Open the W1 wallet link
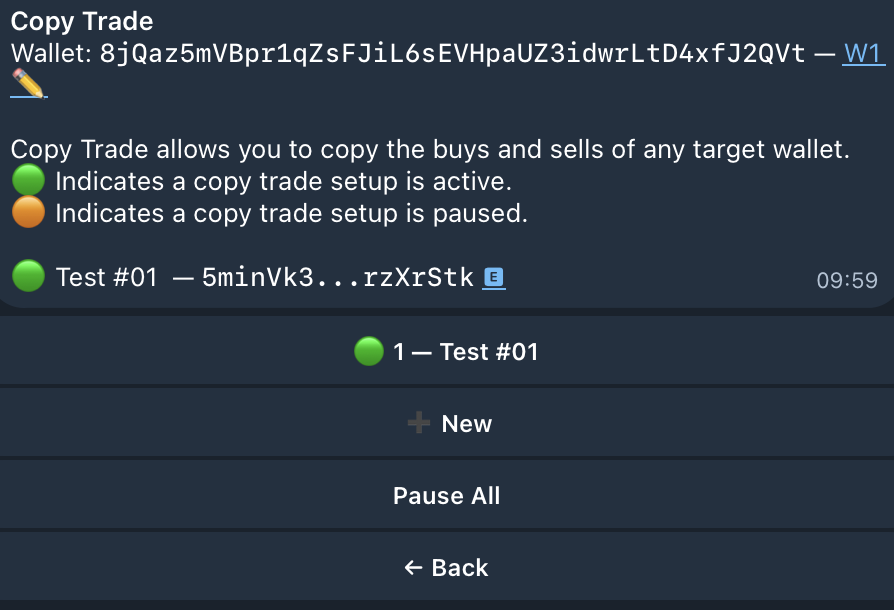 click(x=864, y=54)
